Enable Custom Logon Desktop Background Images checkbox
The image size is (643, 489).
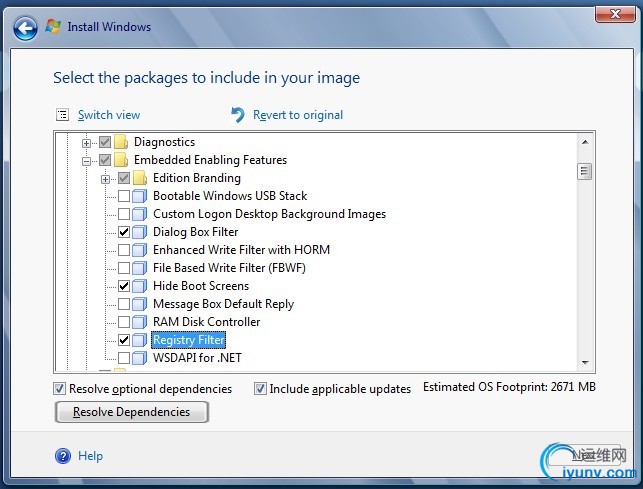point(124,214)
